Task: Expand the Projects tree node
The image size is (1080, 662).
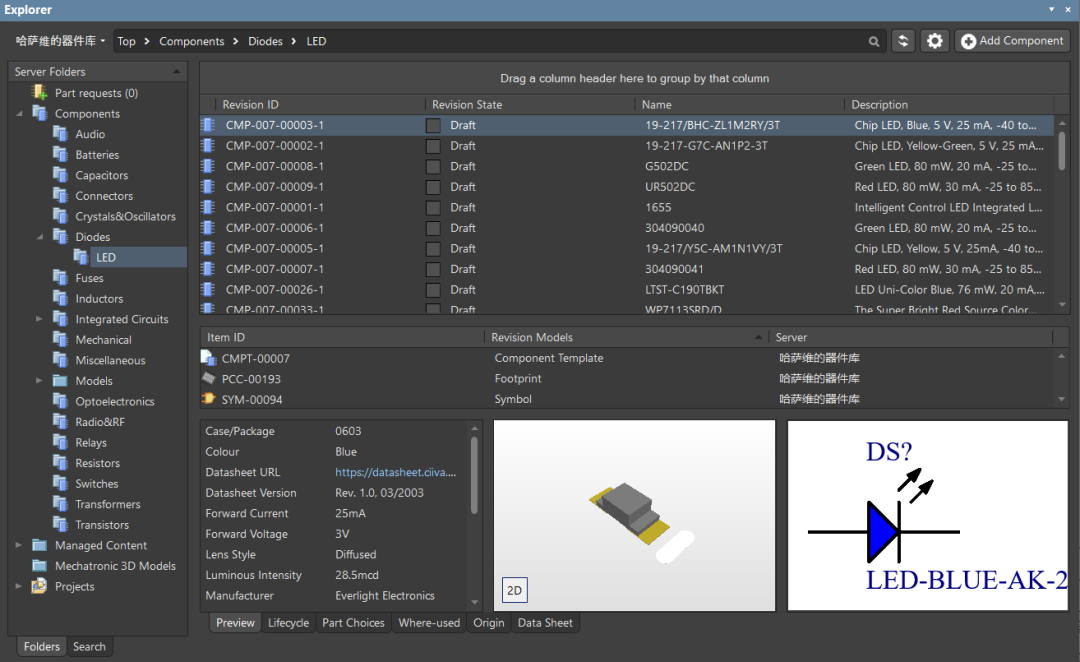Action: click(x=19, y=586)
